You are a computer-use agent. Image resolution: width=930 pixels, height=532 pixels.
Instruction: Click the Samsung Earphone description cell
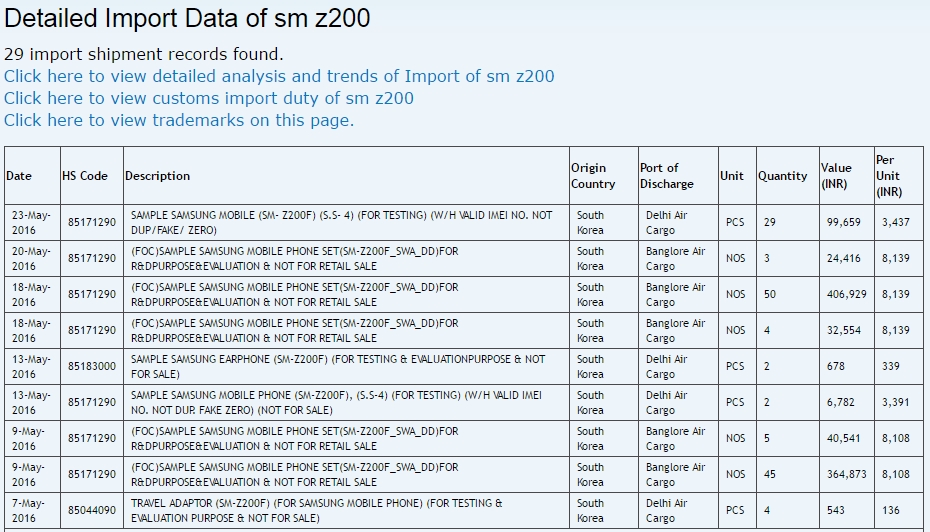click(x=338, y=366)
